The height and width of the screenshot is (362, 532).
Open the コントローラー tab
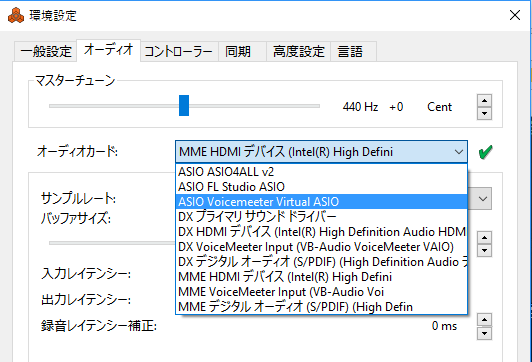[x=179, y=52]
